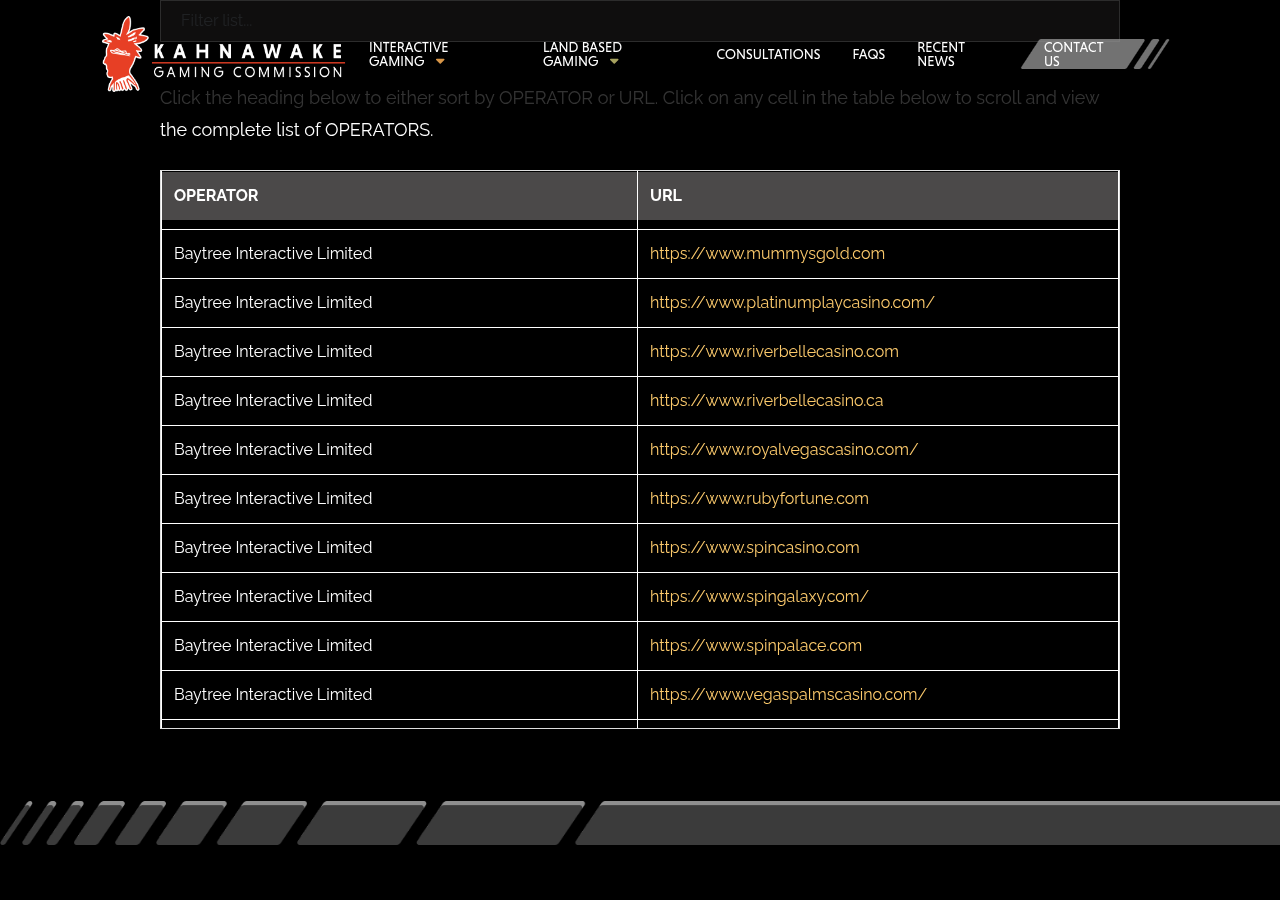
Task: Open the Consultations menu item
Action: pos(768,55)
